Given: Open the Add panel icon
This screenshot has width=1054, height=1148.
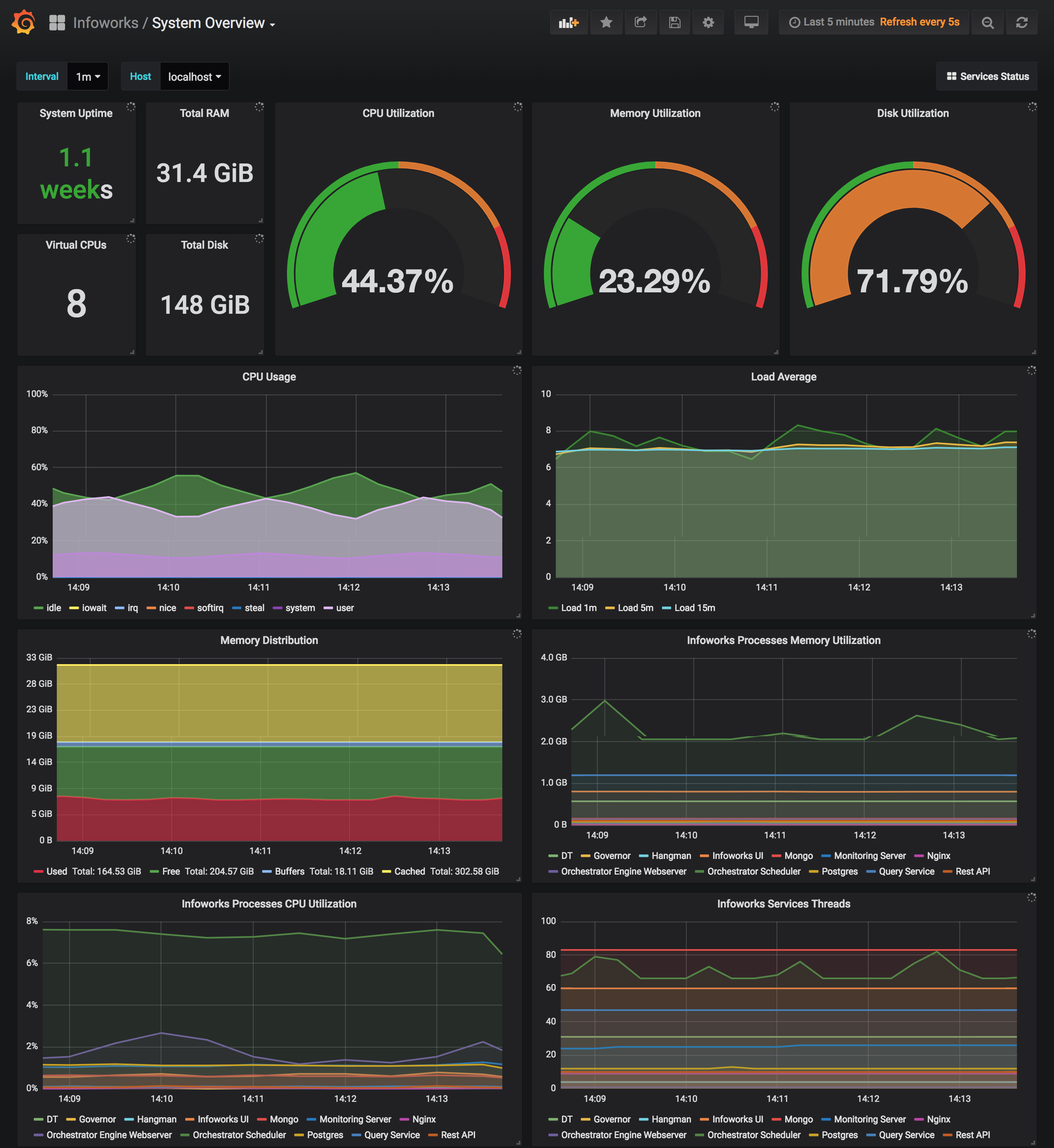Looking at the screenshot, I should (x=569, y=23).
